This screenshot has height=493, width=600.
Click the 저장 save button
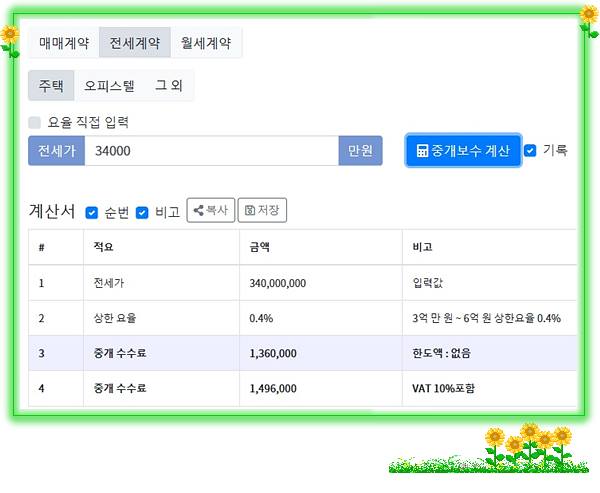tap(262, 210)
